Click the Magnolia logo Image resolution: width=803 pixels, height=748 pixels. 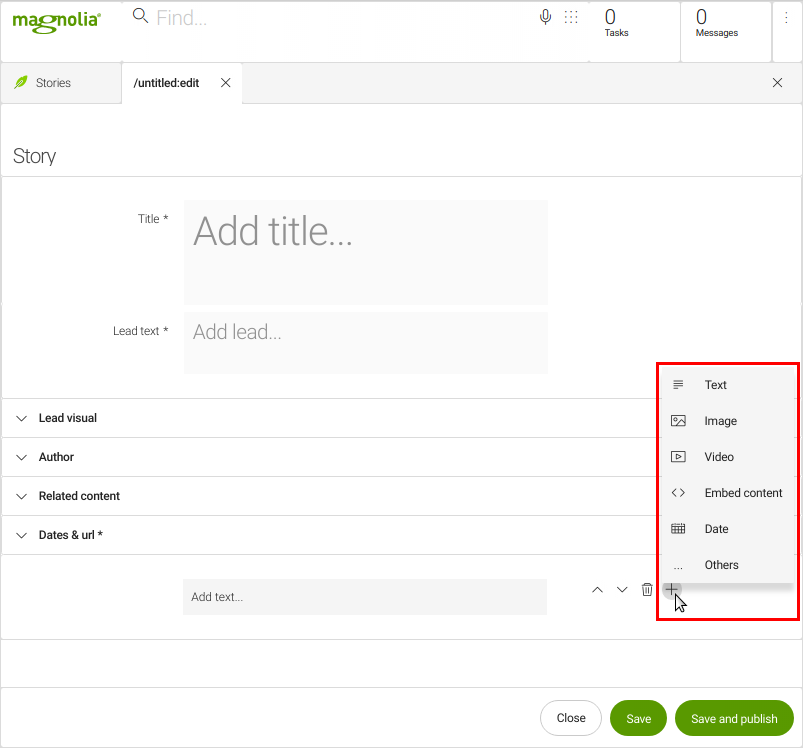[56, 21]
